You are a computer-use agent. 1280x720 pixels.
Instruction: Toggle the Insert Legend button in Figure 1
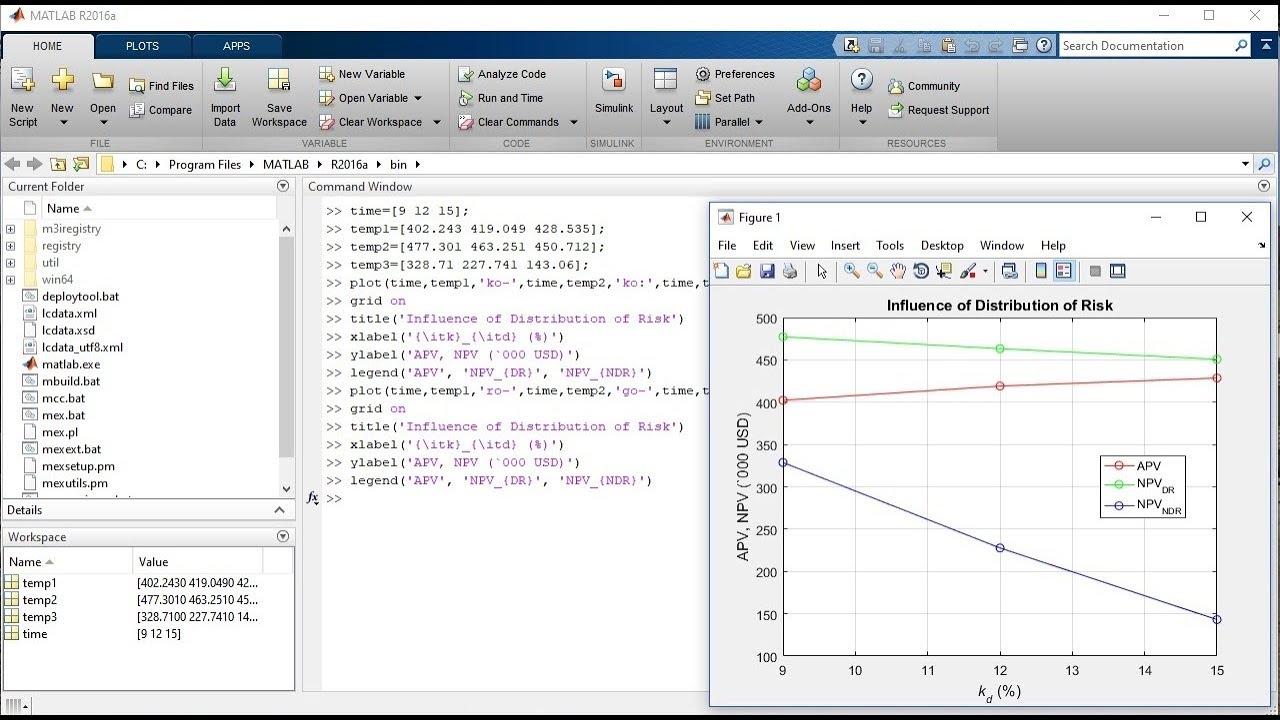[1063, 271]
